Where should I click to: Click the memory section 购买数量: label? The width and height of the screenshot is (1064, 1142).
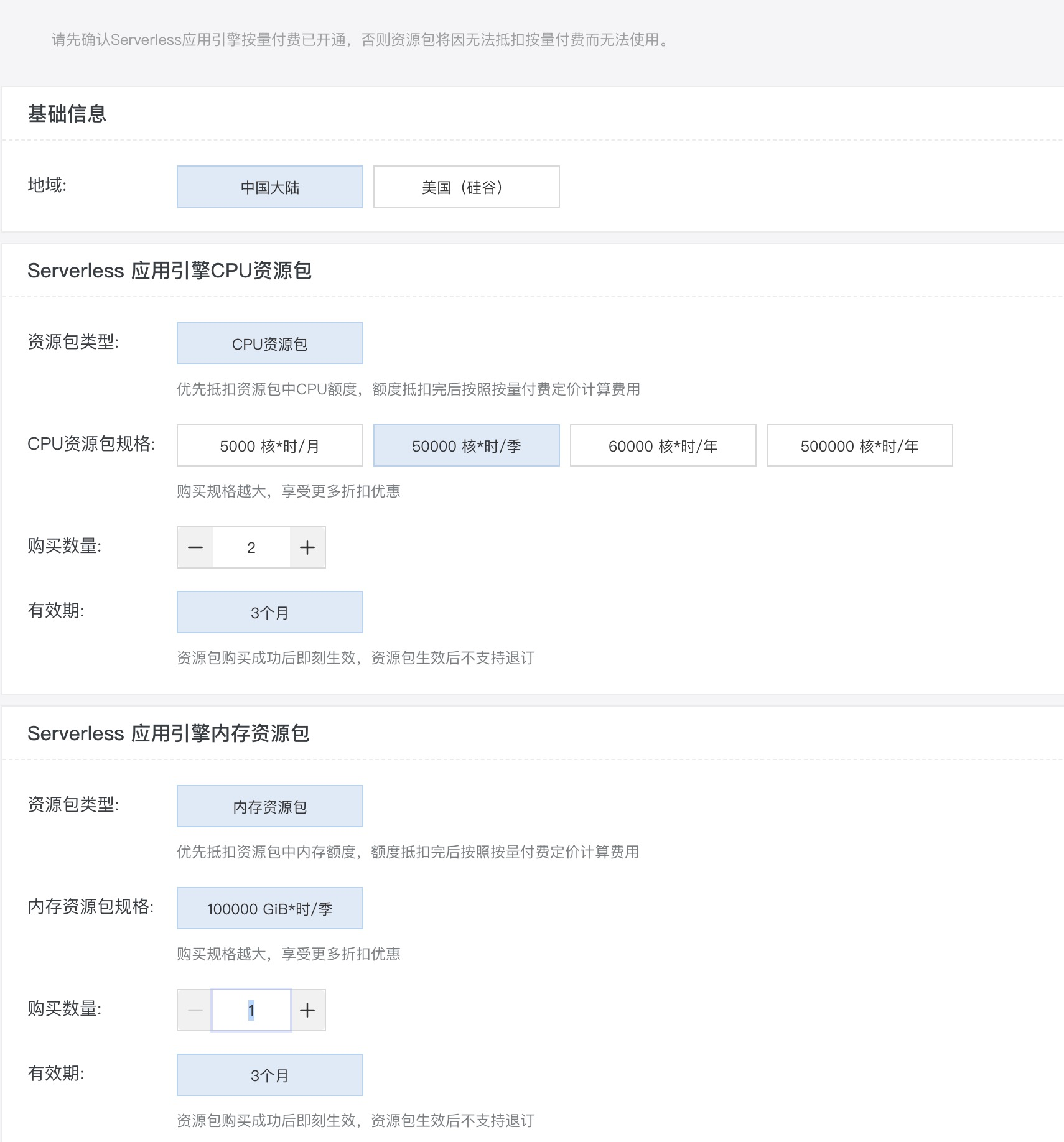tap(65, 1008)
